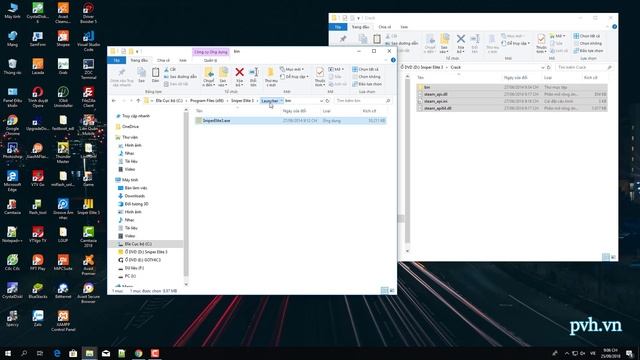The image size is (640, 360).
Task: Switch to Xem tab in Crack window
Action: (404, 27)
